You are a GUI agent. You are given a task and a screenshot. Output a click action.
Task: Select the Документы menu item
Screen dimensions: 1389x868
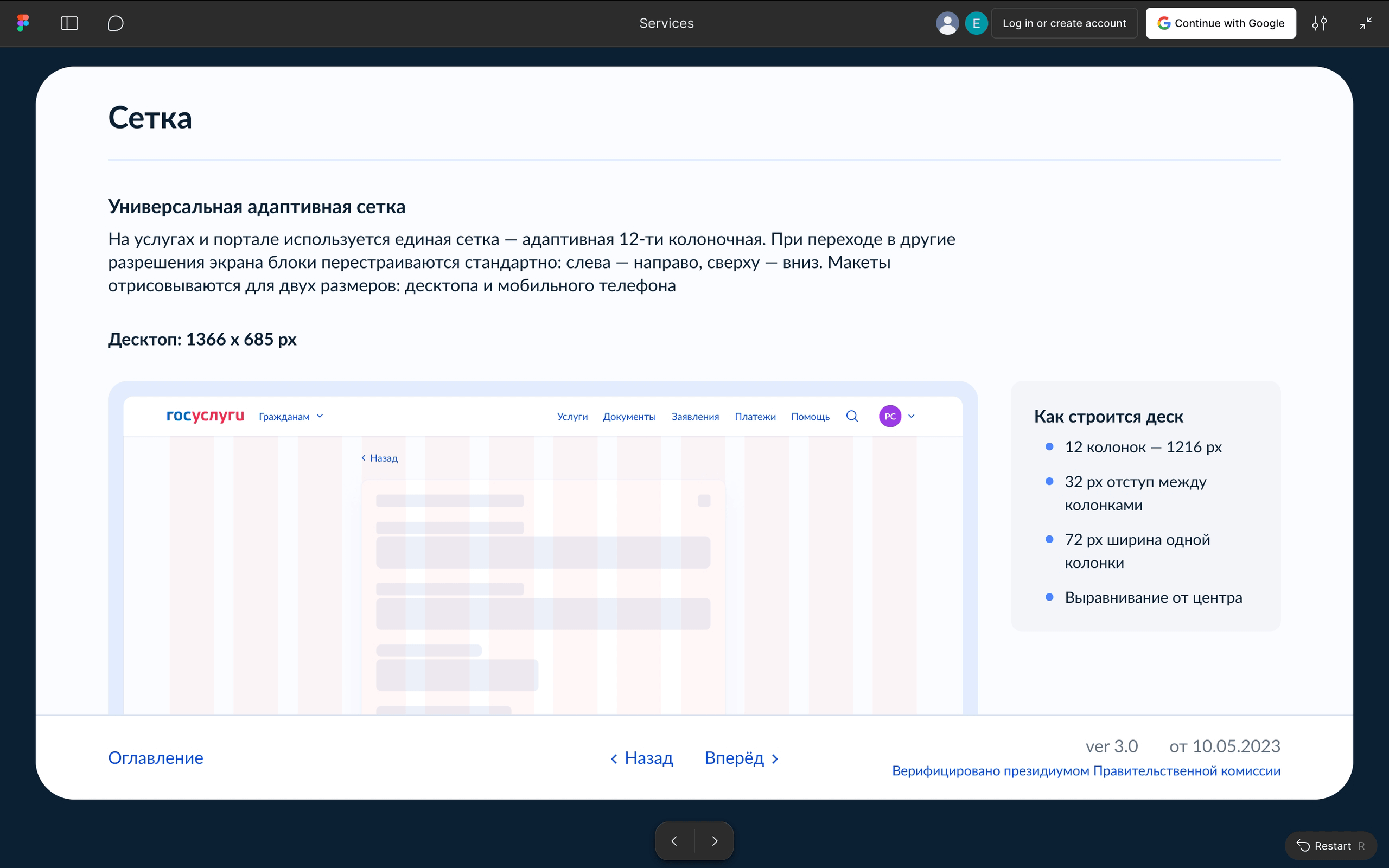pyautogui.click(x=629, y=416)
